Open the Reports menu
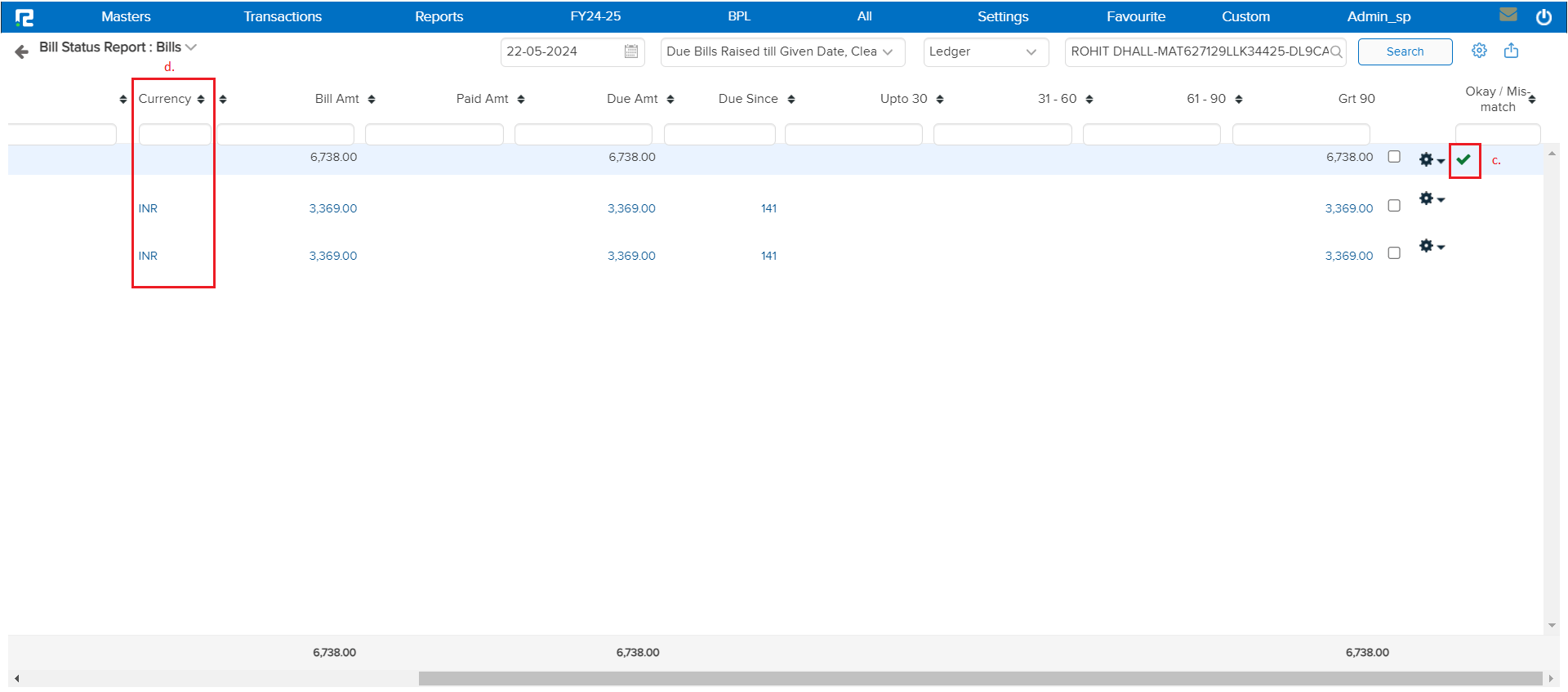1568x692 pixels. [439, 16]
